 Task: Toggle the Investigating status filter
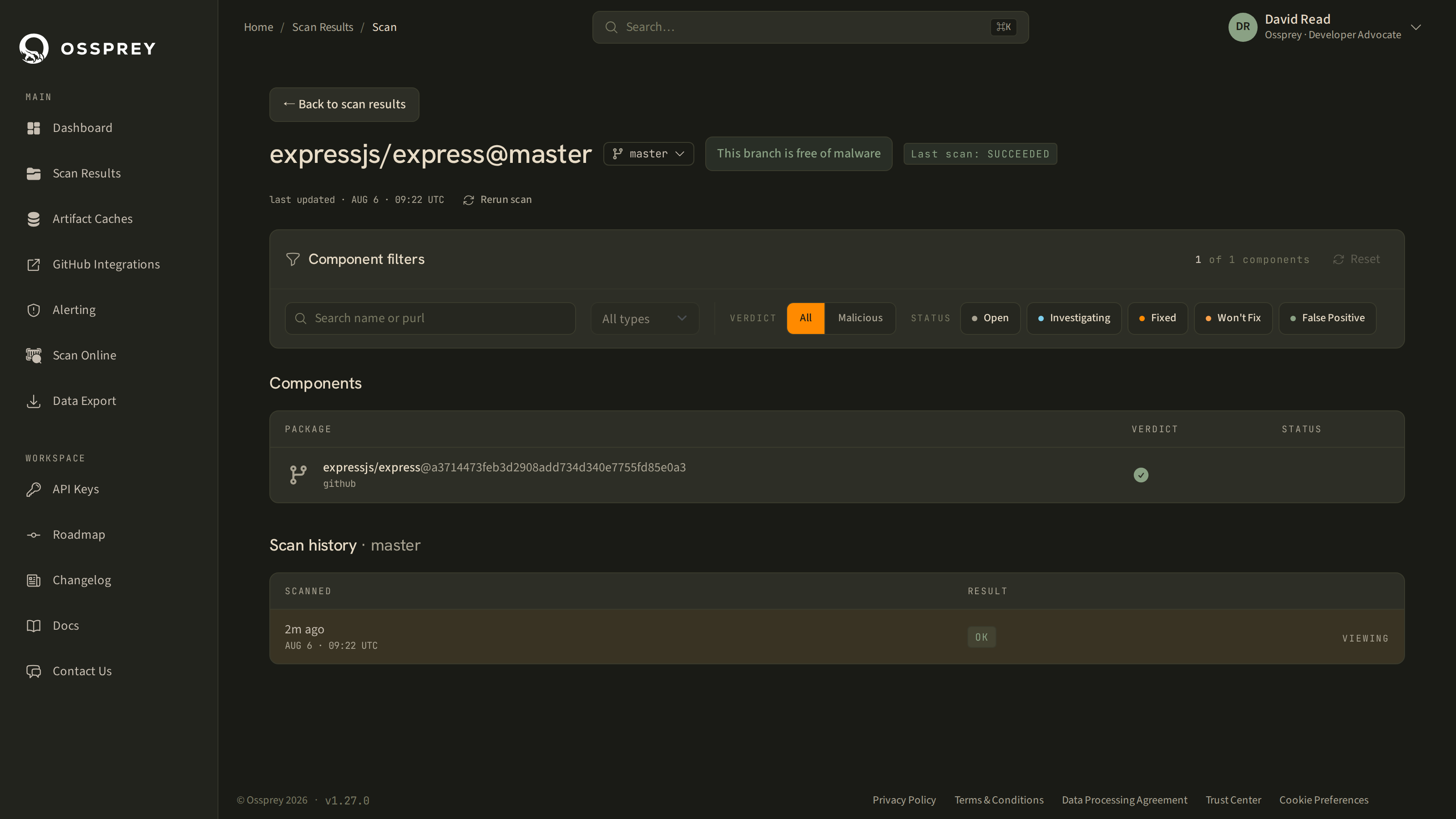1073,318
